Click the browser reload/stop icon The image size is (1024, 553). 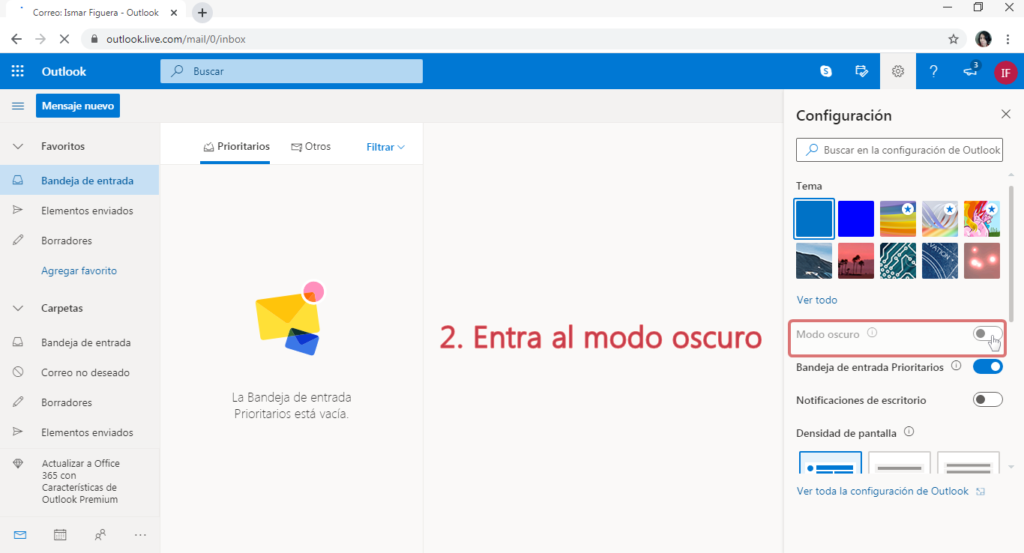coord(64,39)
